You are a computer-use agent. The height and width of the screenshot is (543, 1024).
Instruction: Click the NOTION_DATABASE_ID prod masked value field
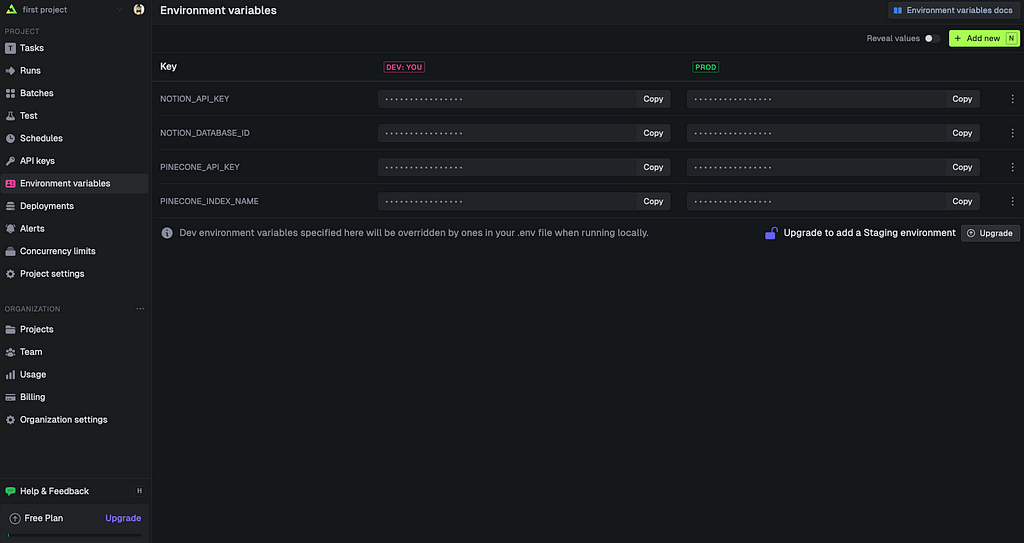[x=816, y=133]
